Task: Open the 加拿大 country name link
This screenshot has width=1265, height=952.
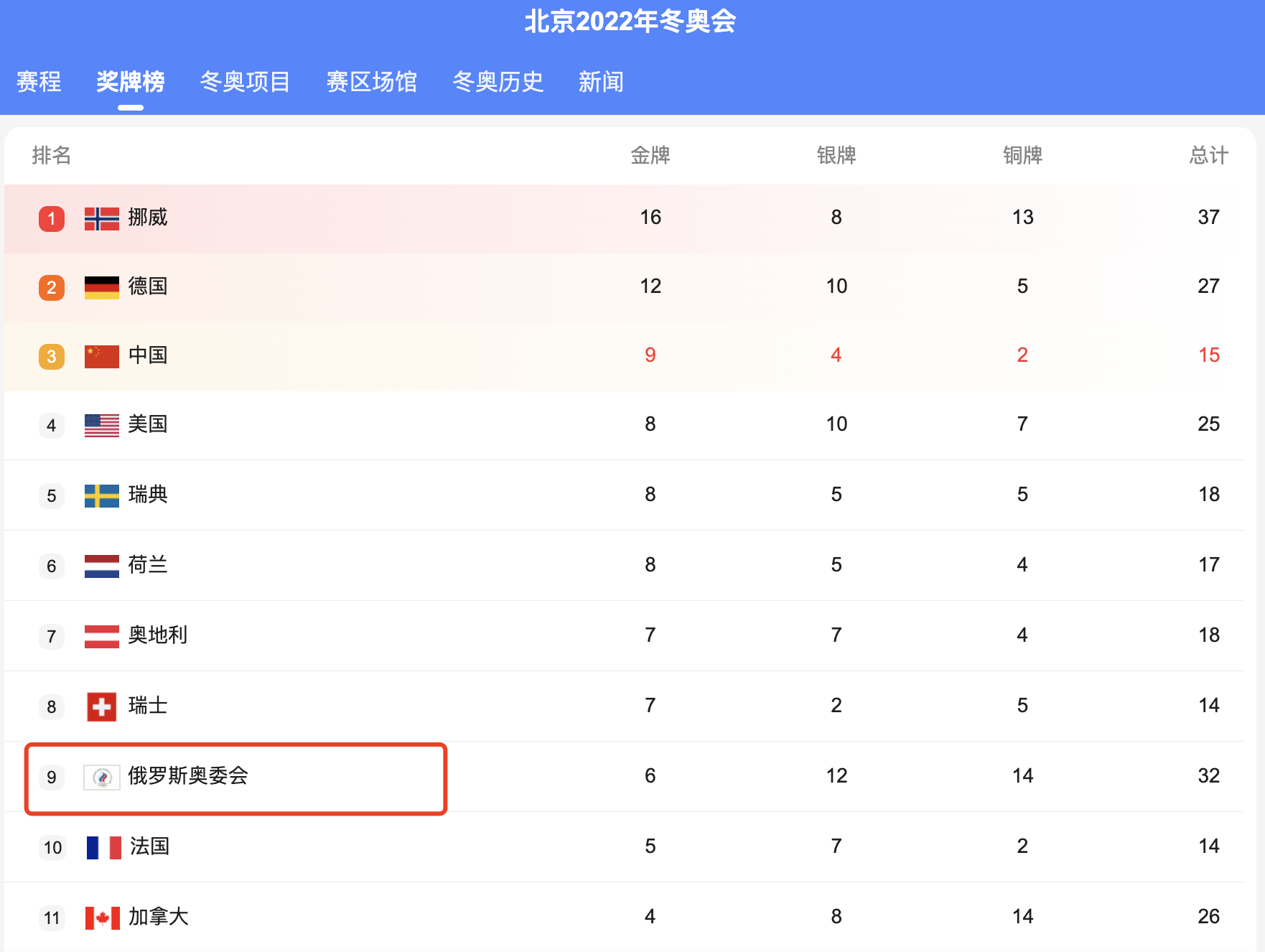Action: coord(158,916)
